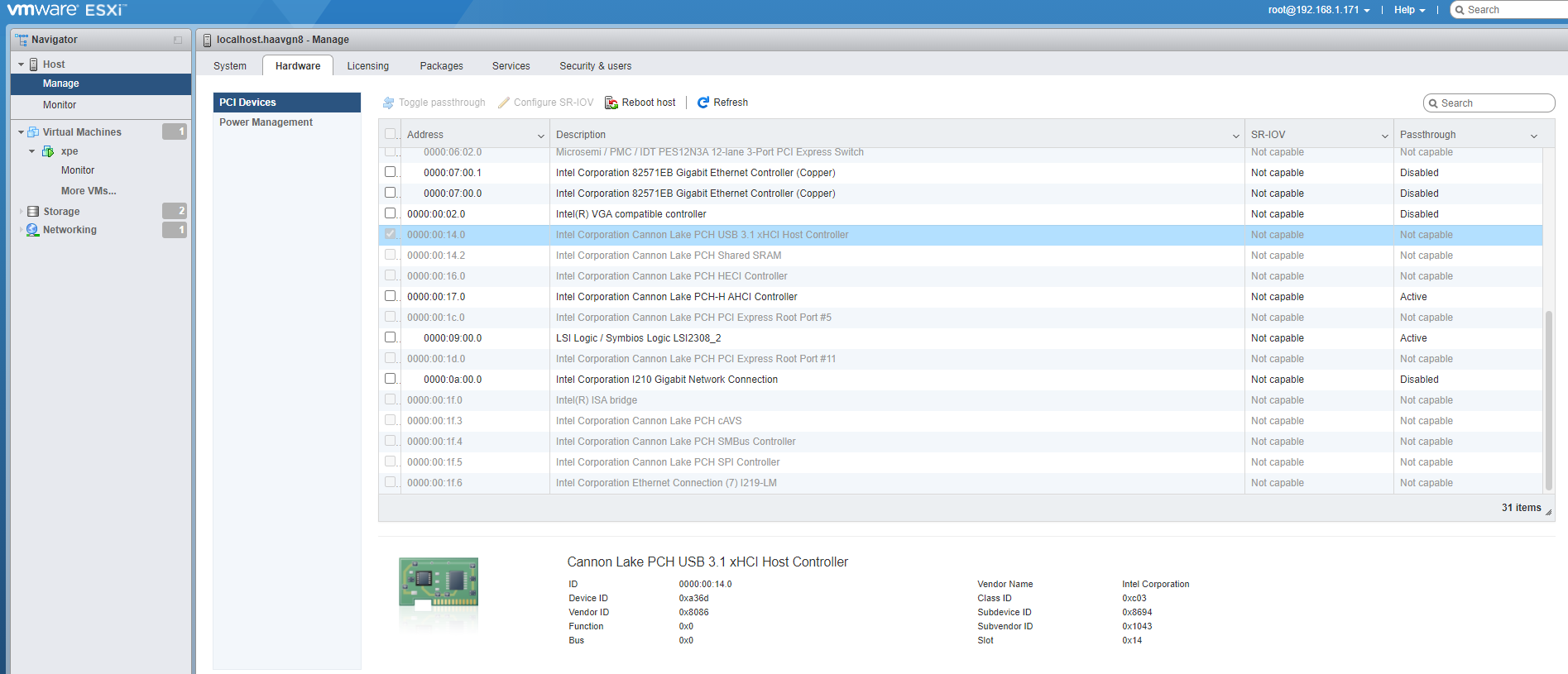Check the box for 0000:00:17.0 AHCI Controller
The width and height of the screenshot is (1568, 674).
coord(391,296)
